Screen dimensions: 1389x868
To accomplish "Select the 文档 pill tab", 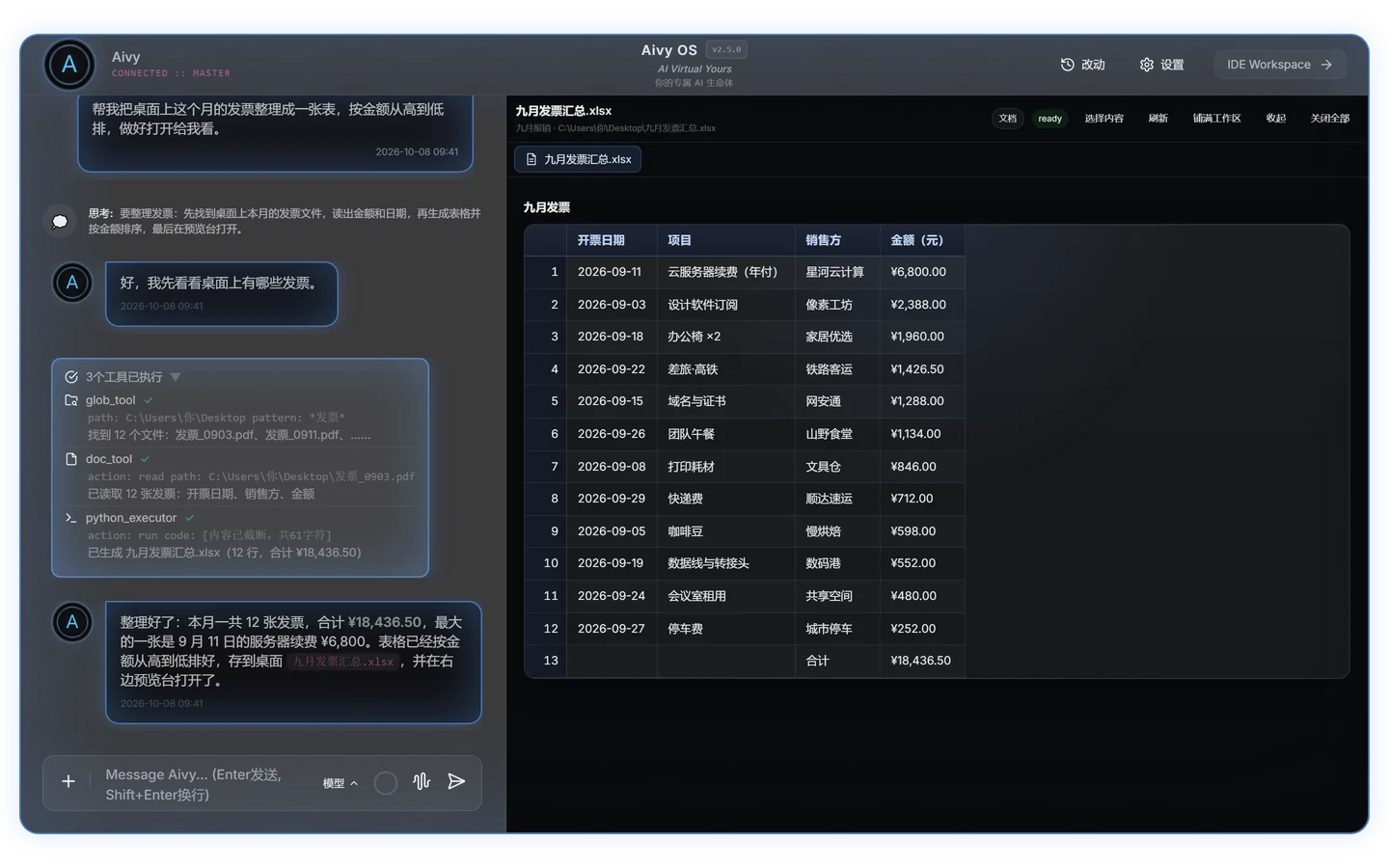I will 1008,119.
